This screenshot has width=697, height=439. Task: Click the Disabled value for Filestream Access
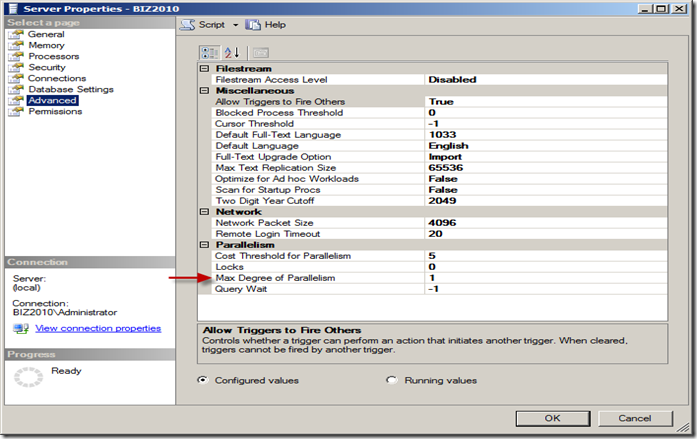click(x=546, y=80)
